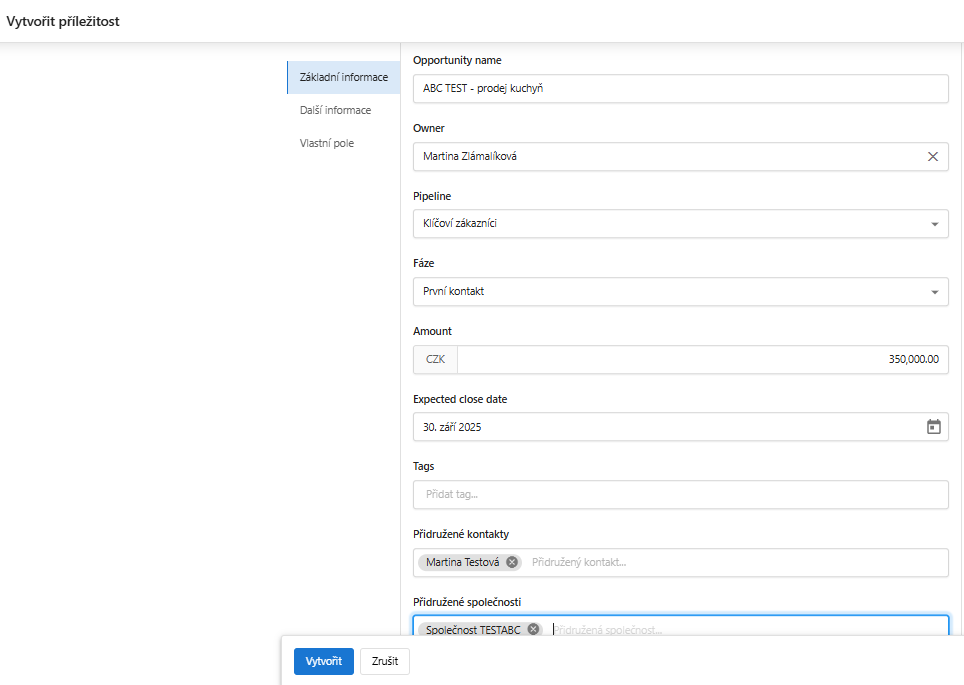Click the Přidružený kontakt input area
Image resolution: width=964 pixels, height=685 pixels.
click(735, 562)
